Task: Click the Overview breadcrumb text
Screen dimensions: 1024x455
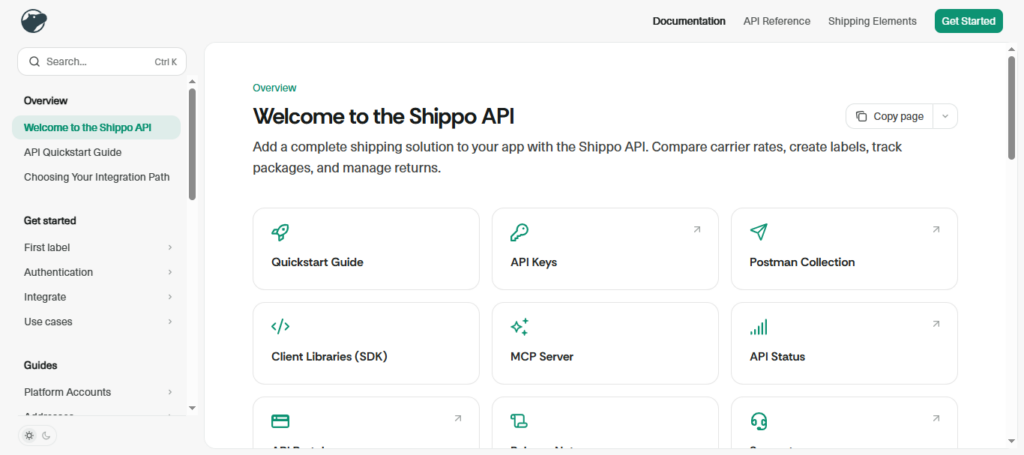Action: pos(274,87)
